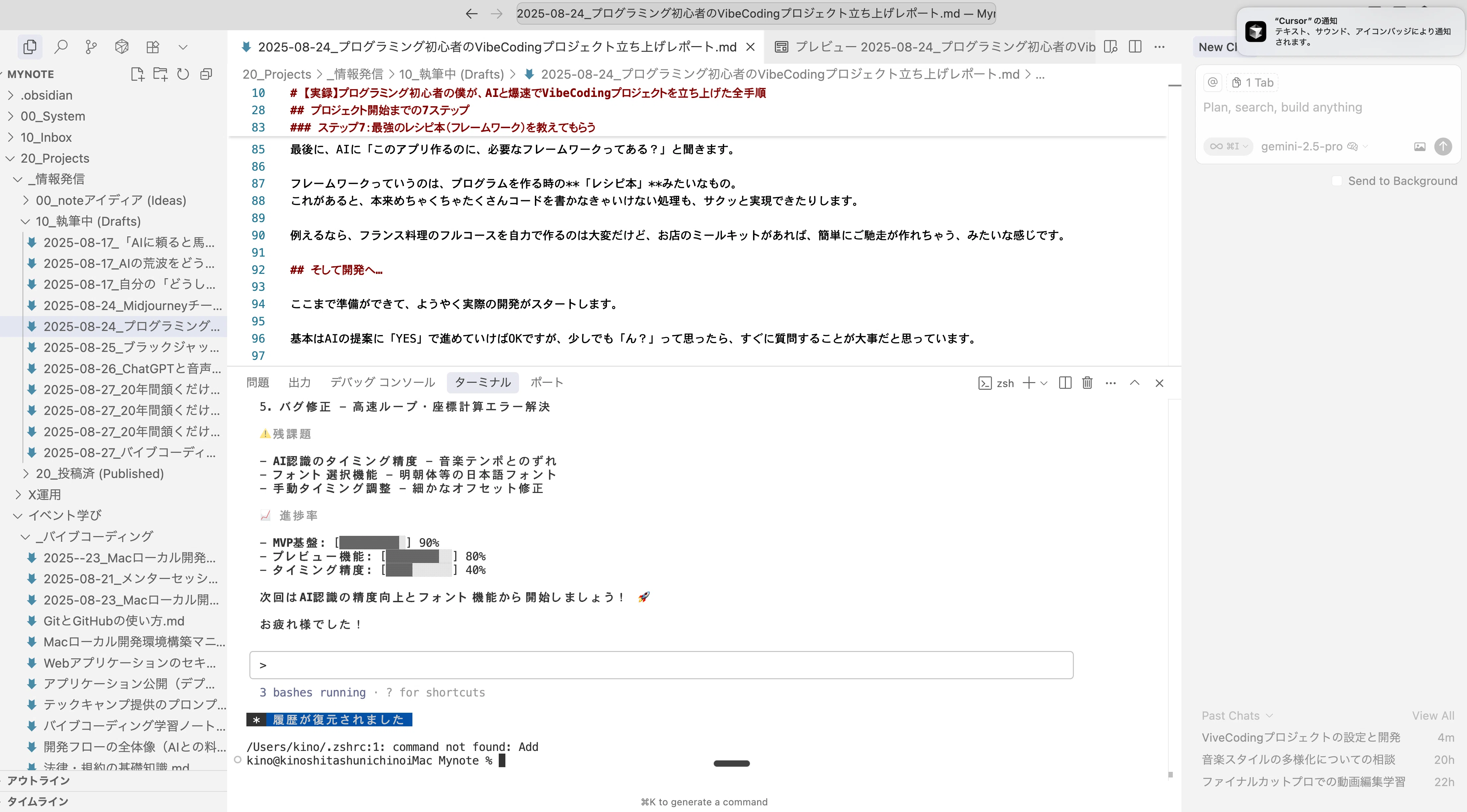Open the Past Chats dropdown
This screenshot has height=812, width=1467.
point(1237,716)
